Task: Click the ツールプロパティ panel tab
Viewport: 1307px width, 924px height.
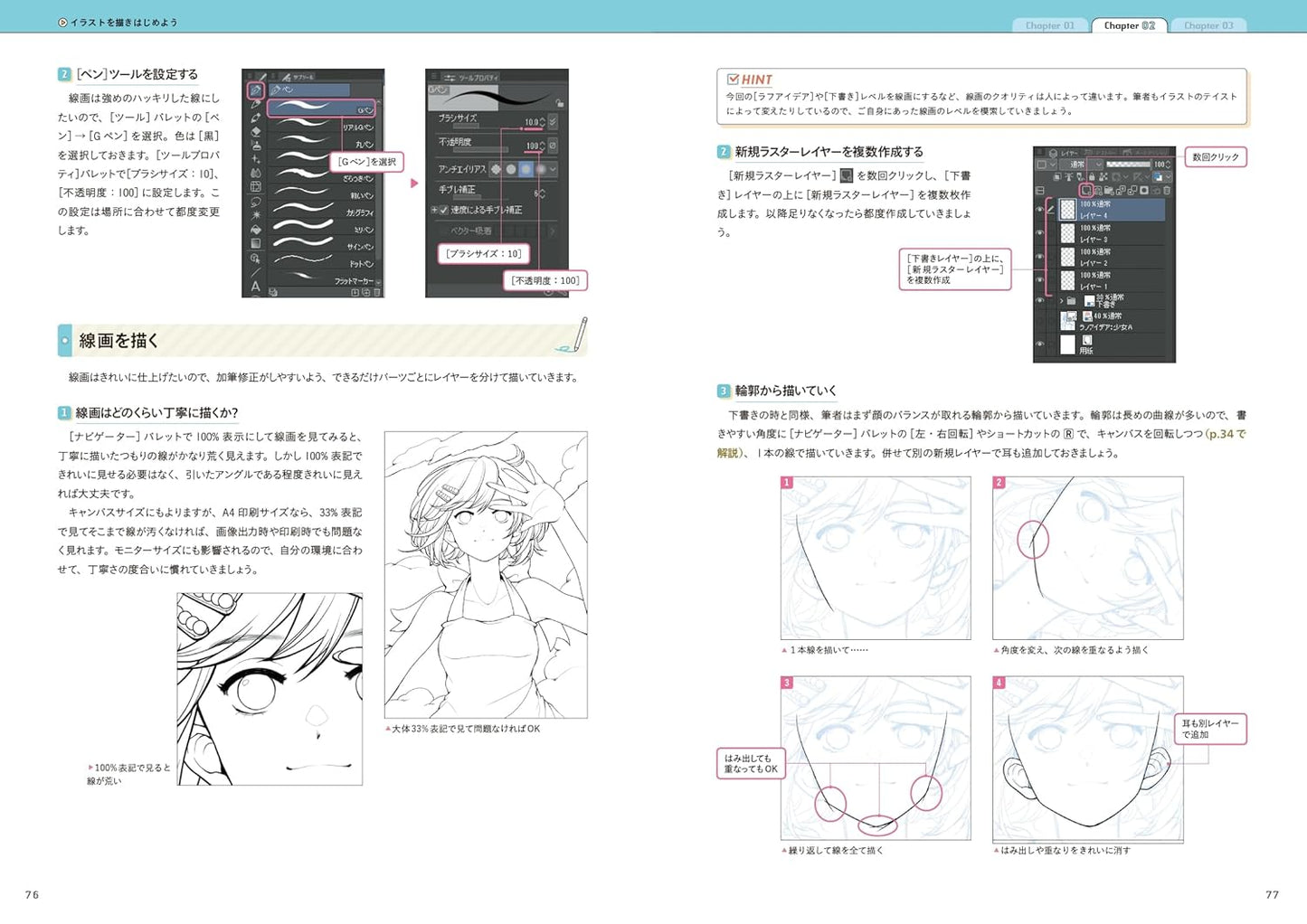Action: (478, 77)
